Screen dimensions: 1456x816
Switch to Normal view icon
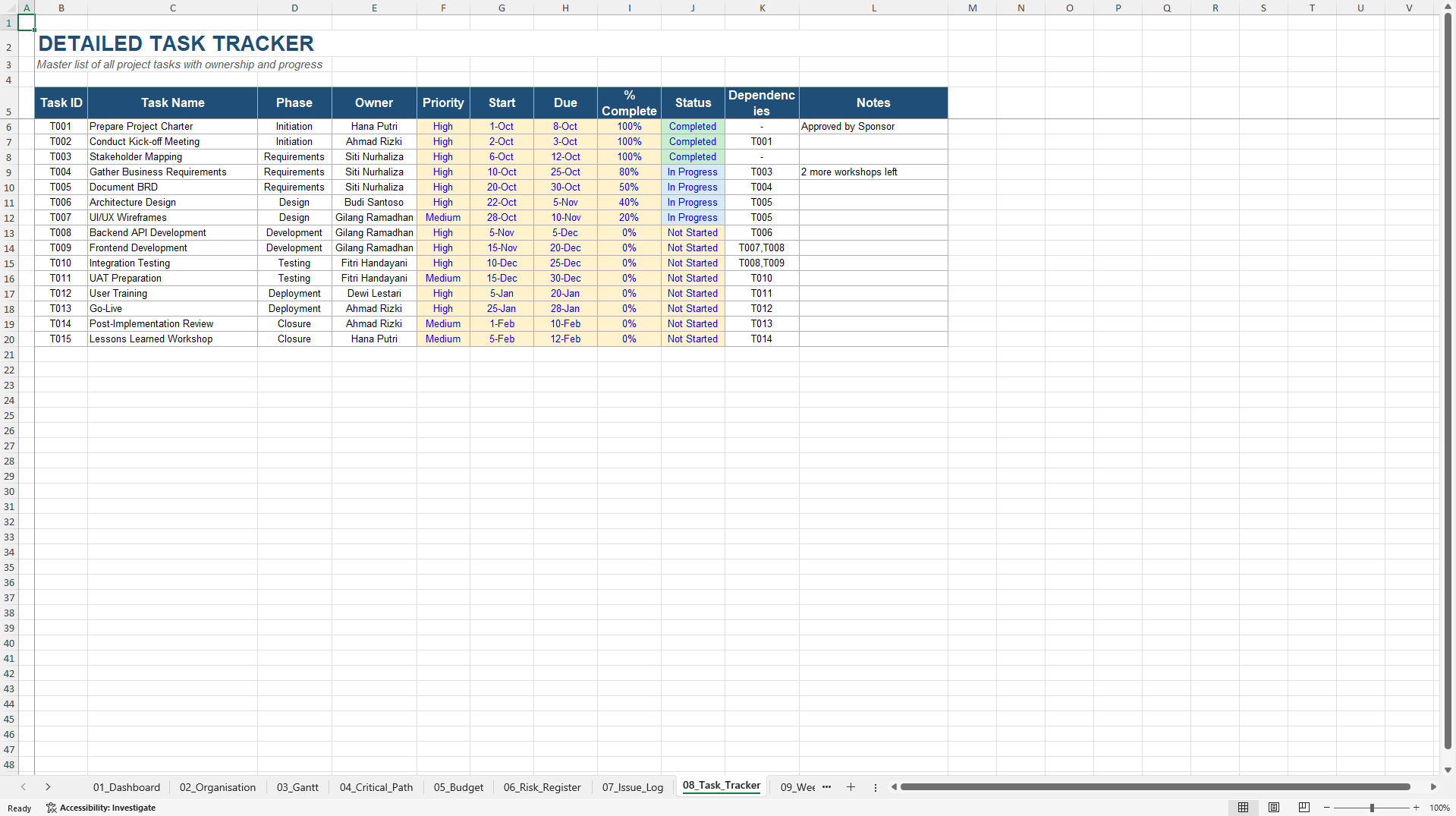(1243, 808)
